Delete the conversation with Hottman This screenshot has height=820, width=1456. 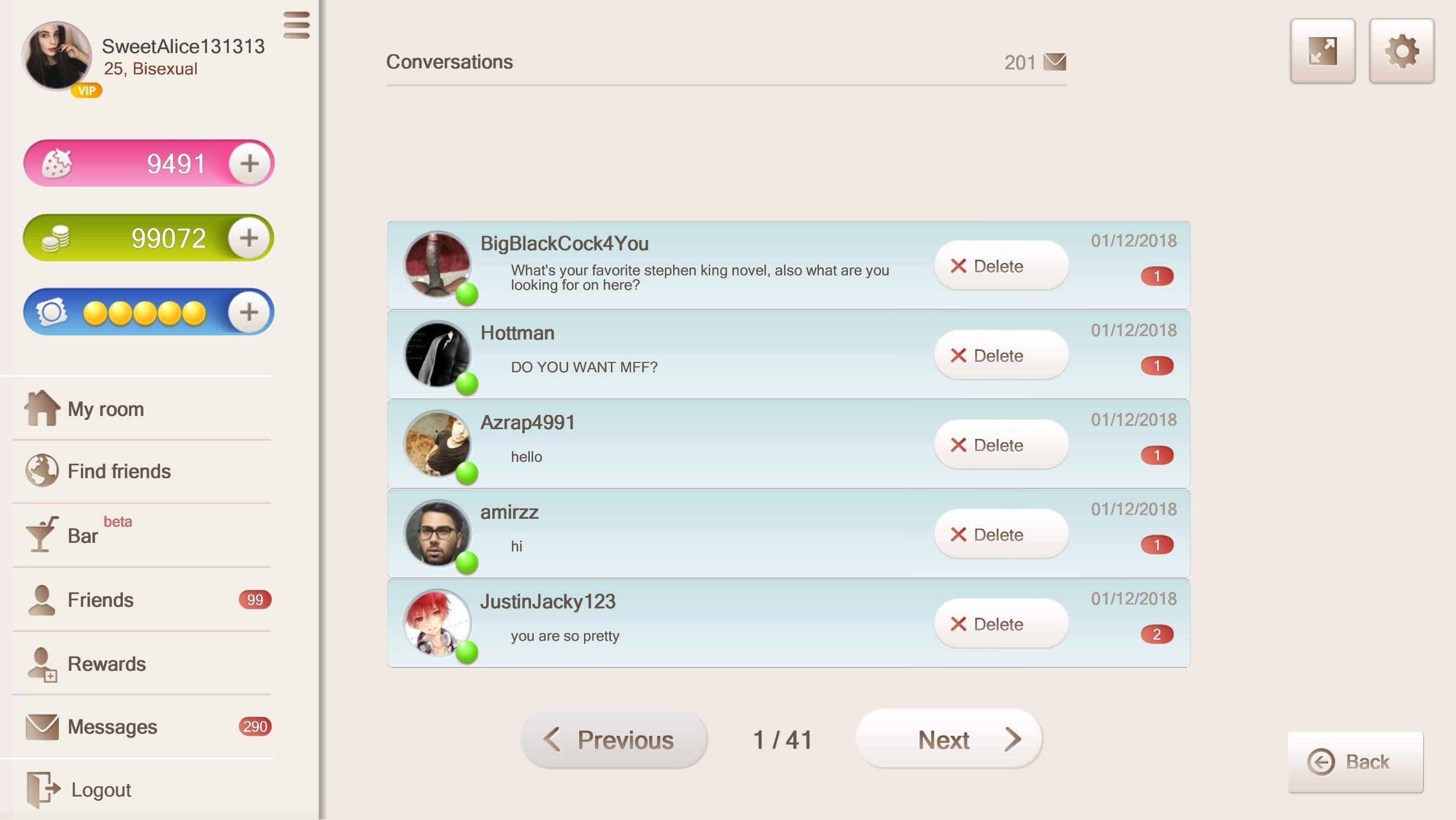(x=1001, y=355)
